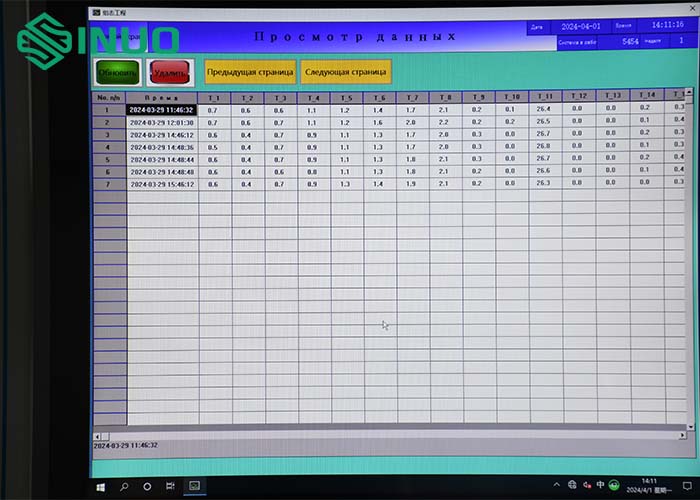Image resolution: width=700 pixels, height=500 pixels.
Task: Click the red Удалить button
Action: click(170, 73)
